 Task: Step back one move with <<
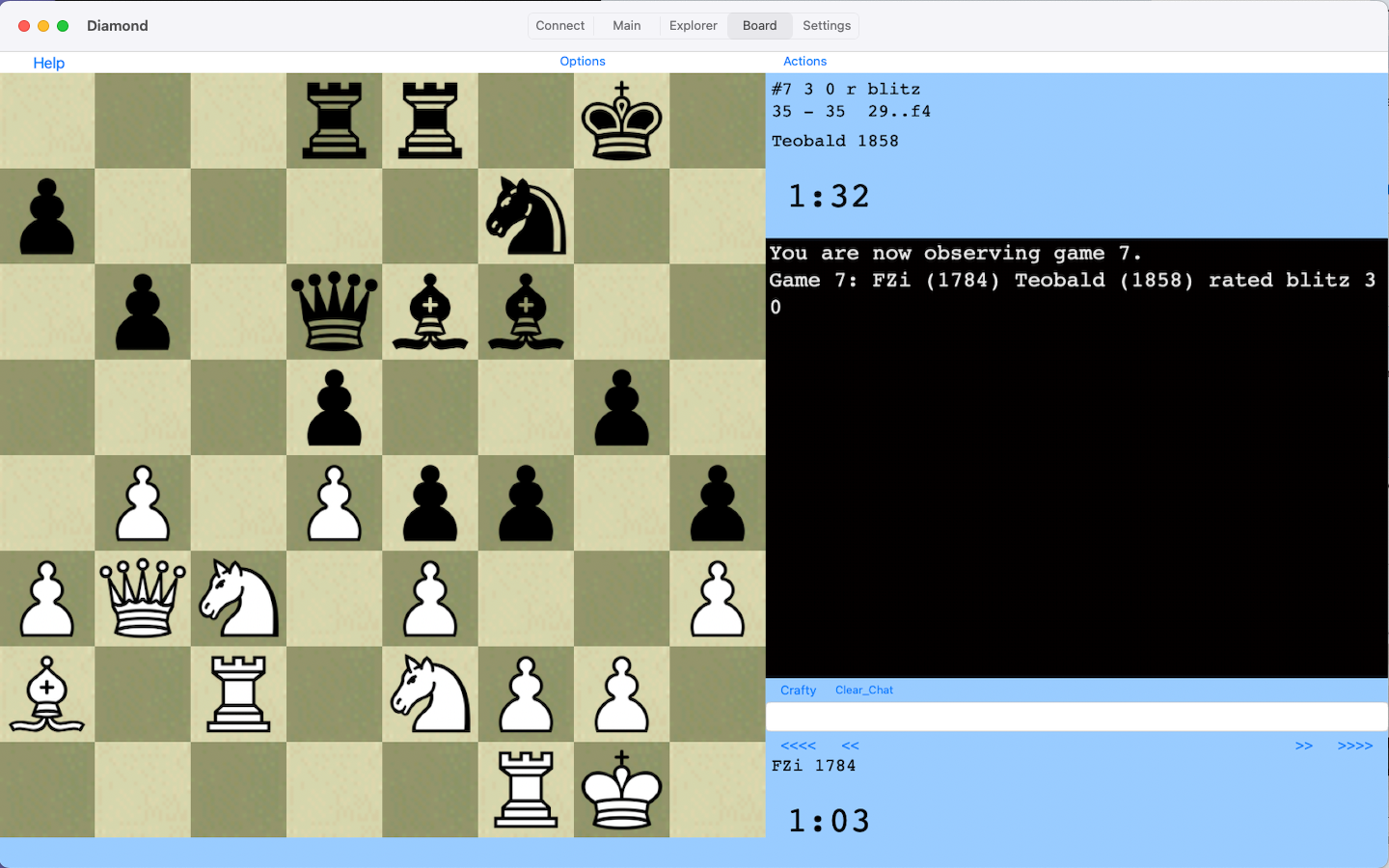[x=850, y=746]
